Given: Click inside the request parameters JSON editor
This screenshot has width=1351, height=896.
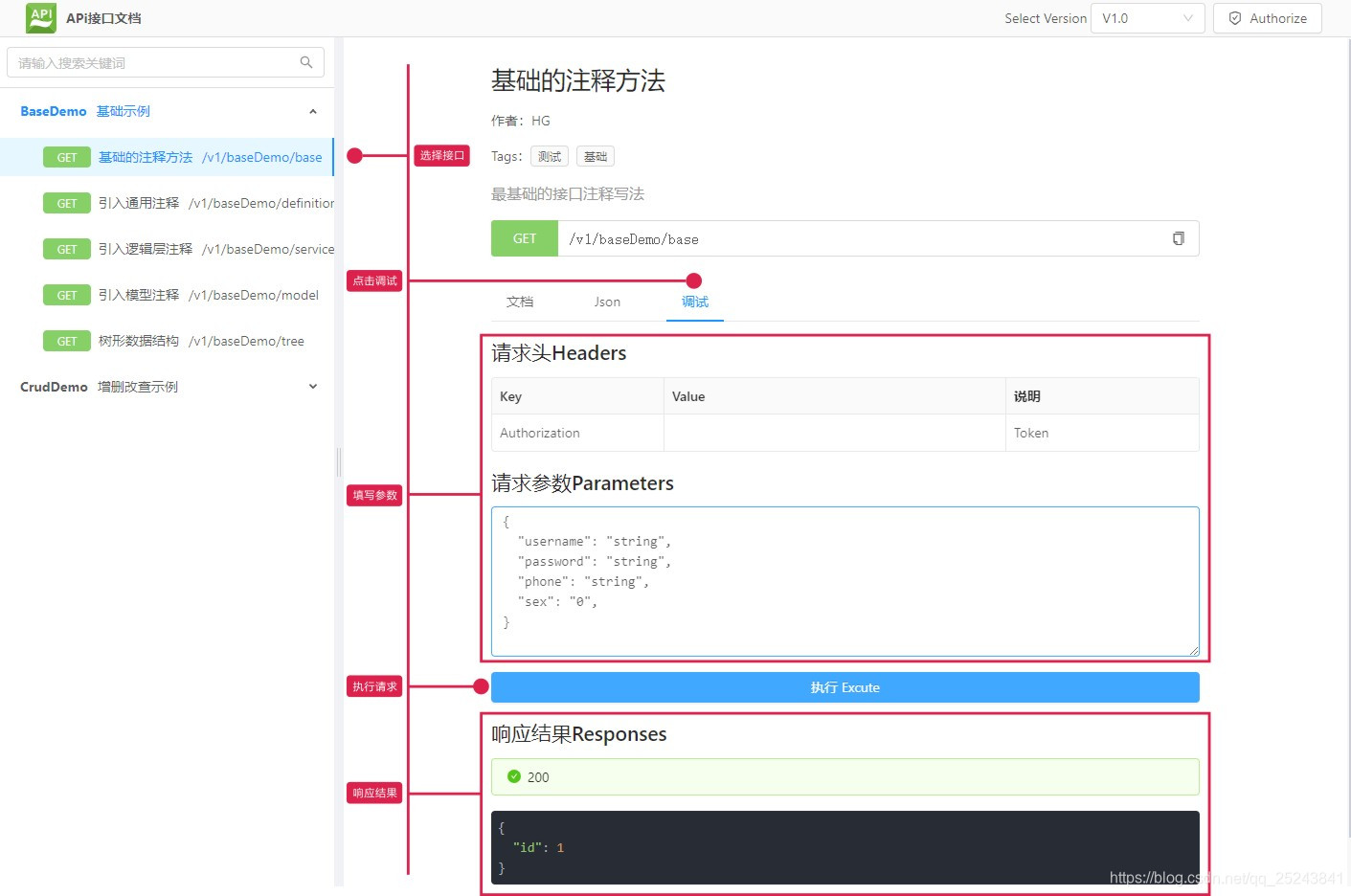Looking at the screenshot, I should 843,579.
